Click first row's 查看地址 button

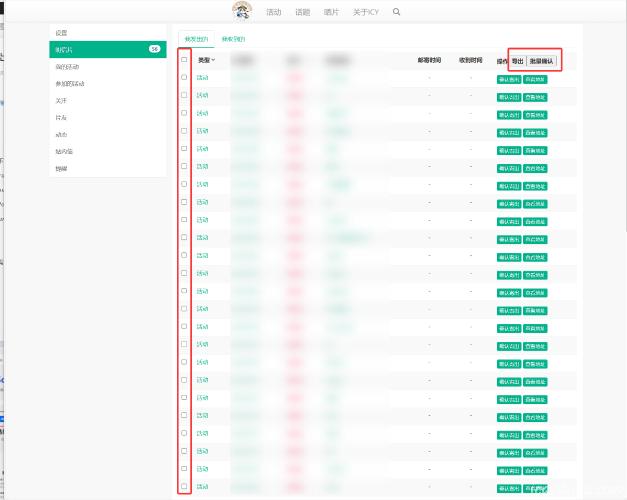[x=535, y=78]
